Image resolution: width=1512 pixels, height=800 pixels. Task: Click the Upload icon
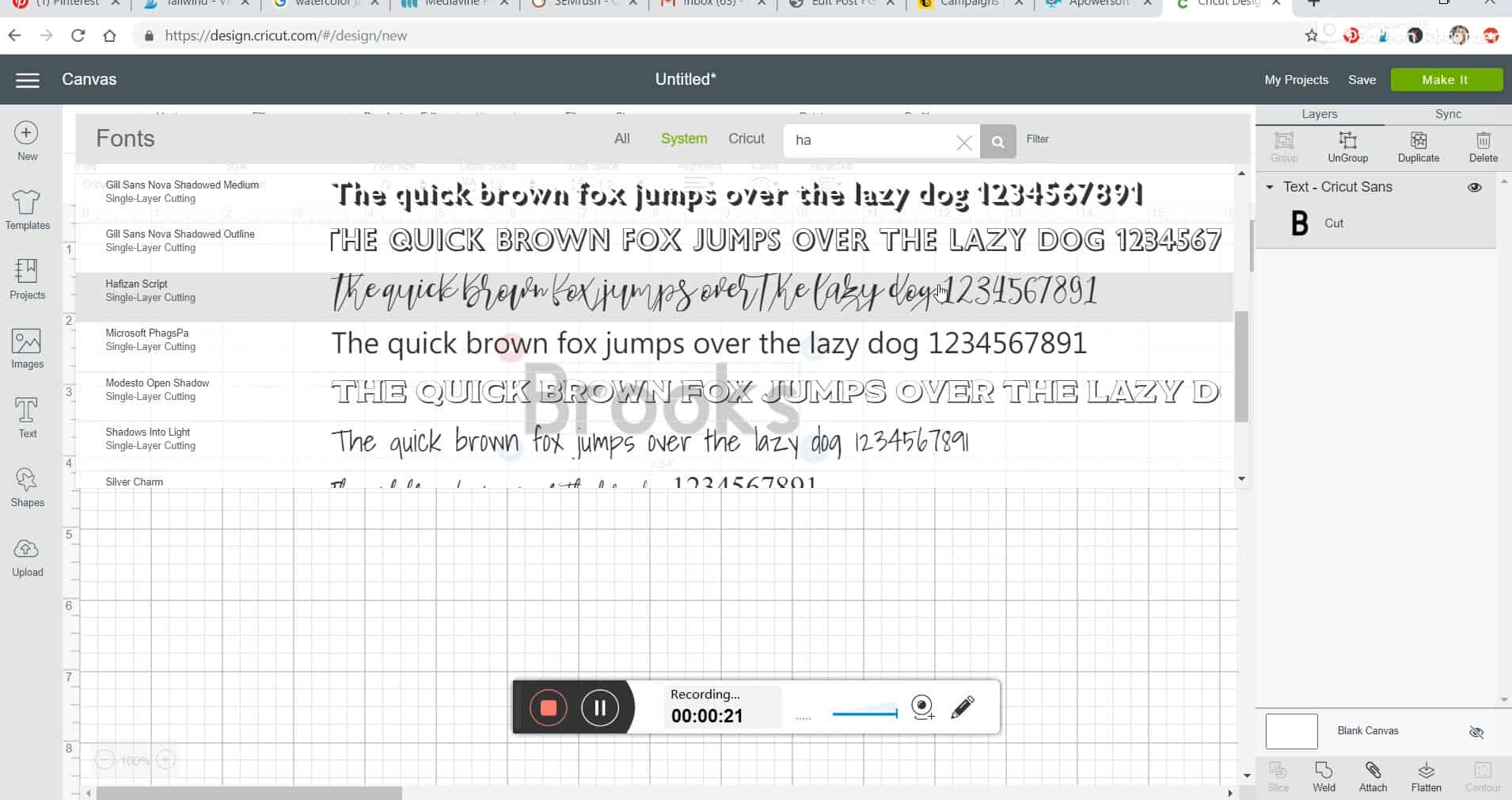[27, 557]
